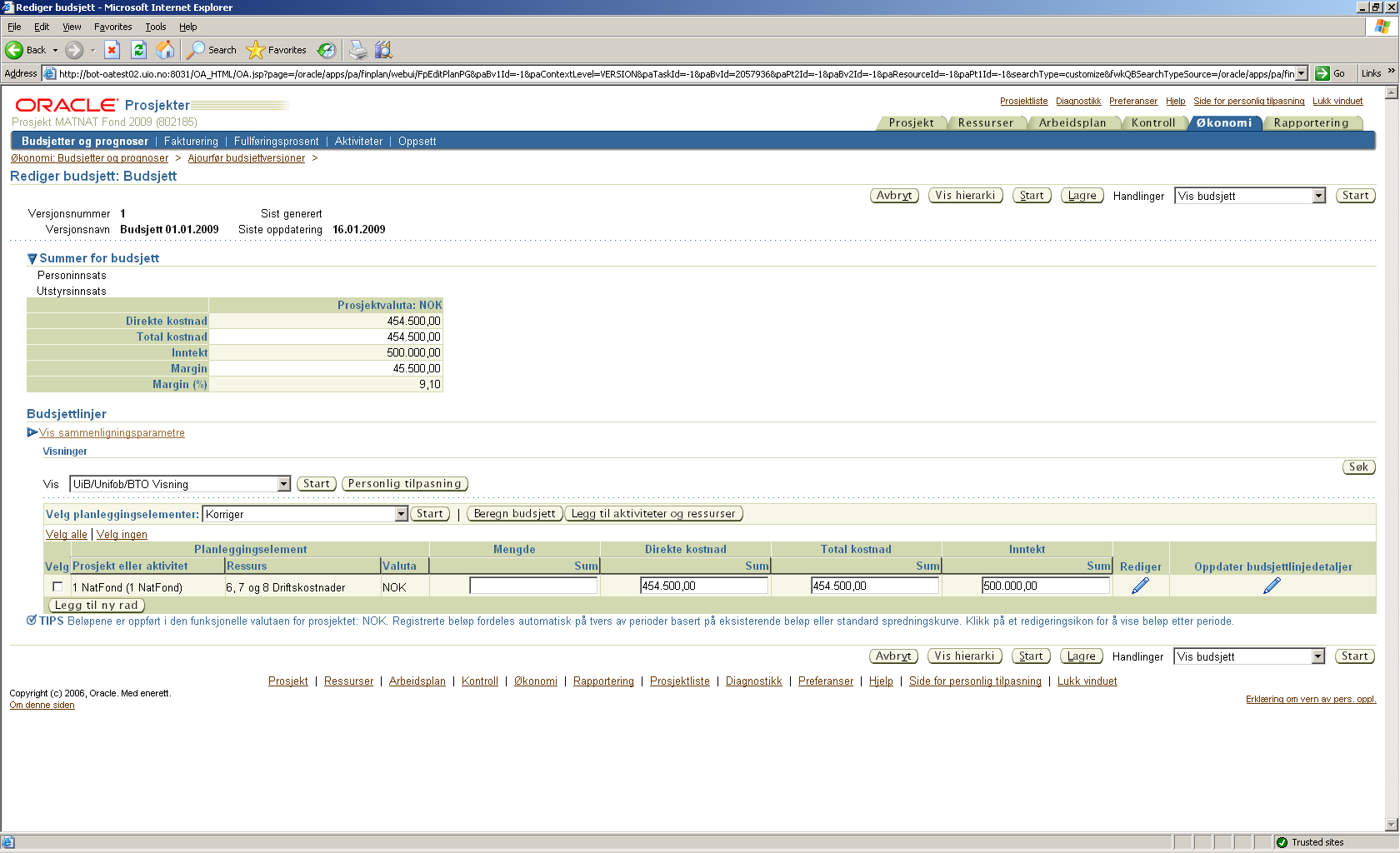This screenshot has width=1400, height=853.
Task: Tick the checkbox for 1 NatFond row
Action: click(x=57, y=586)
